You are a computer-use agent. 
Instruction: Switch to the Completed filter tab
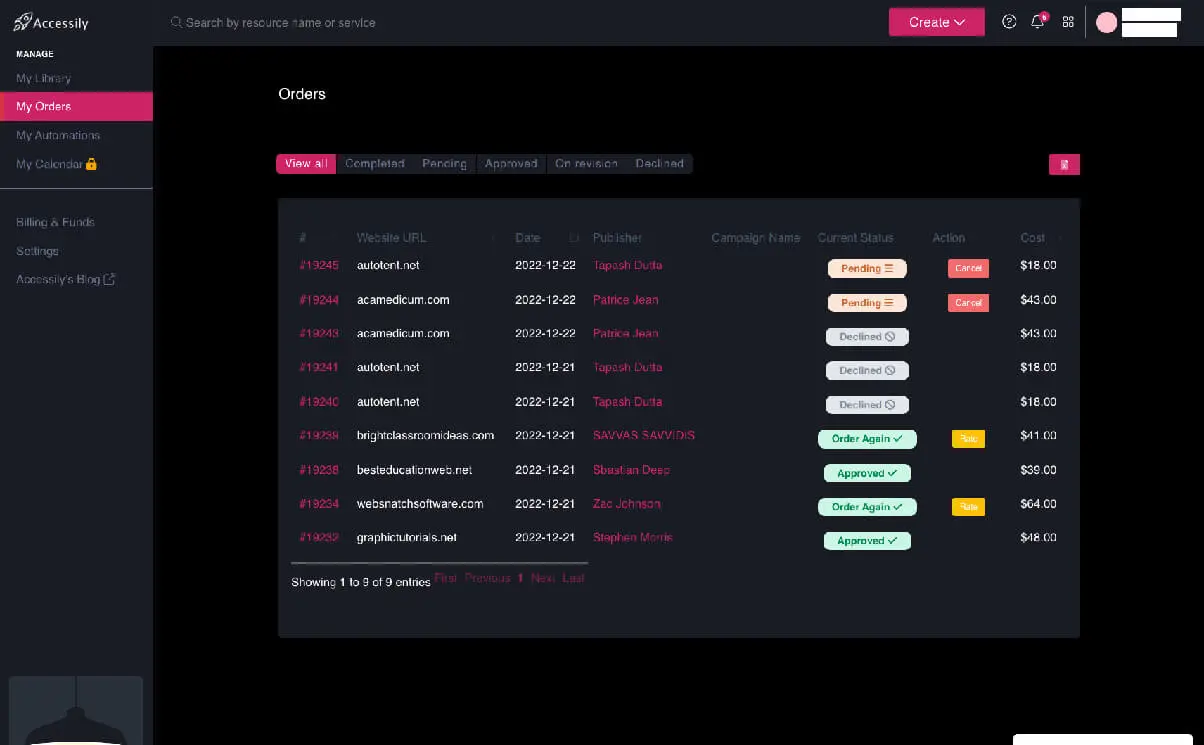375,164
